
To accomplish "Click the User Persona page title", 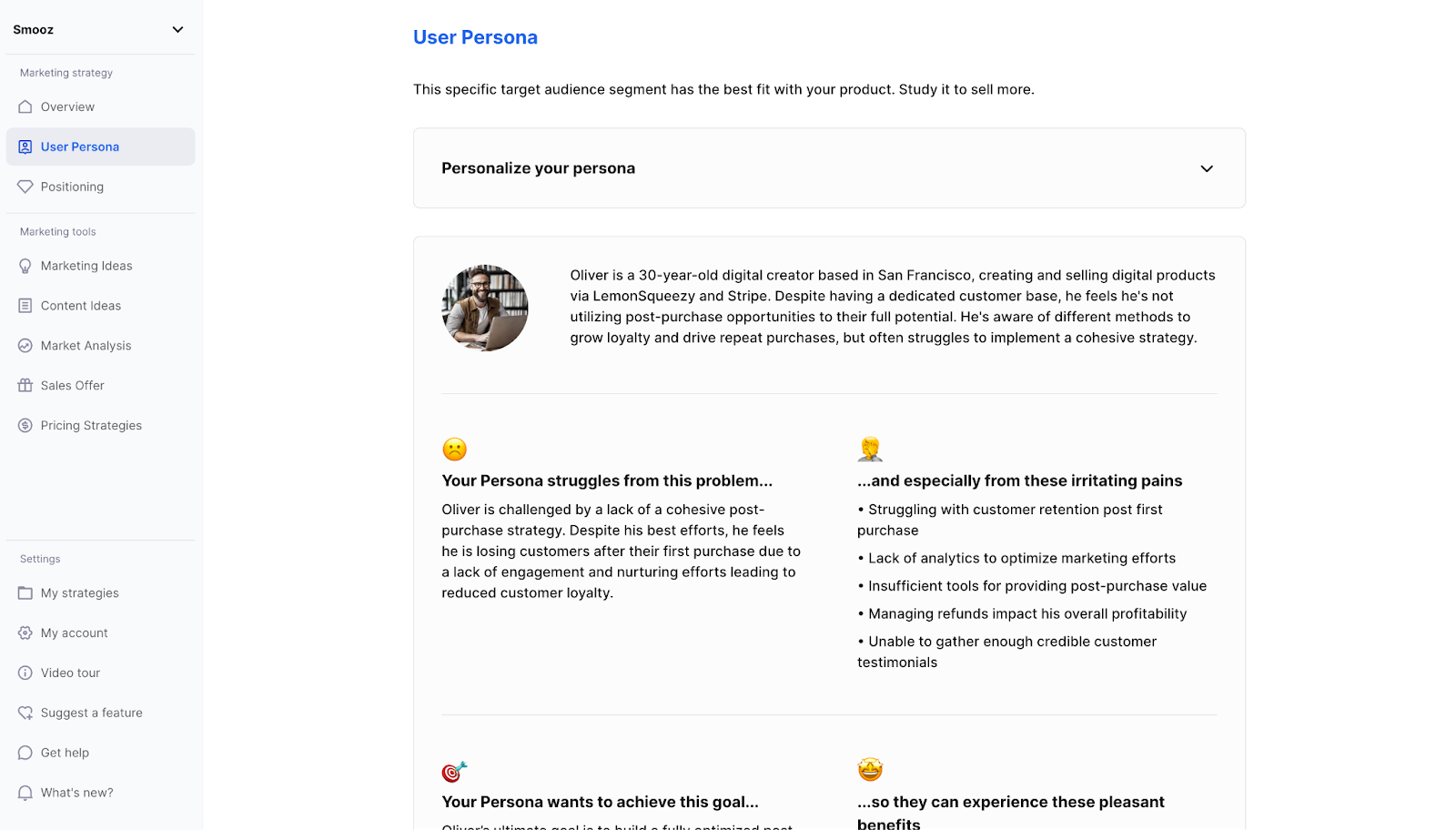I will (x=475, y=37).
